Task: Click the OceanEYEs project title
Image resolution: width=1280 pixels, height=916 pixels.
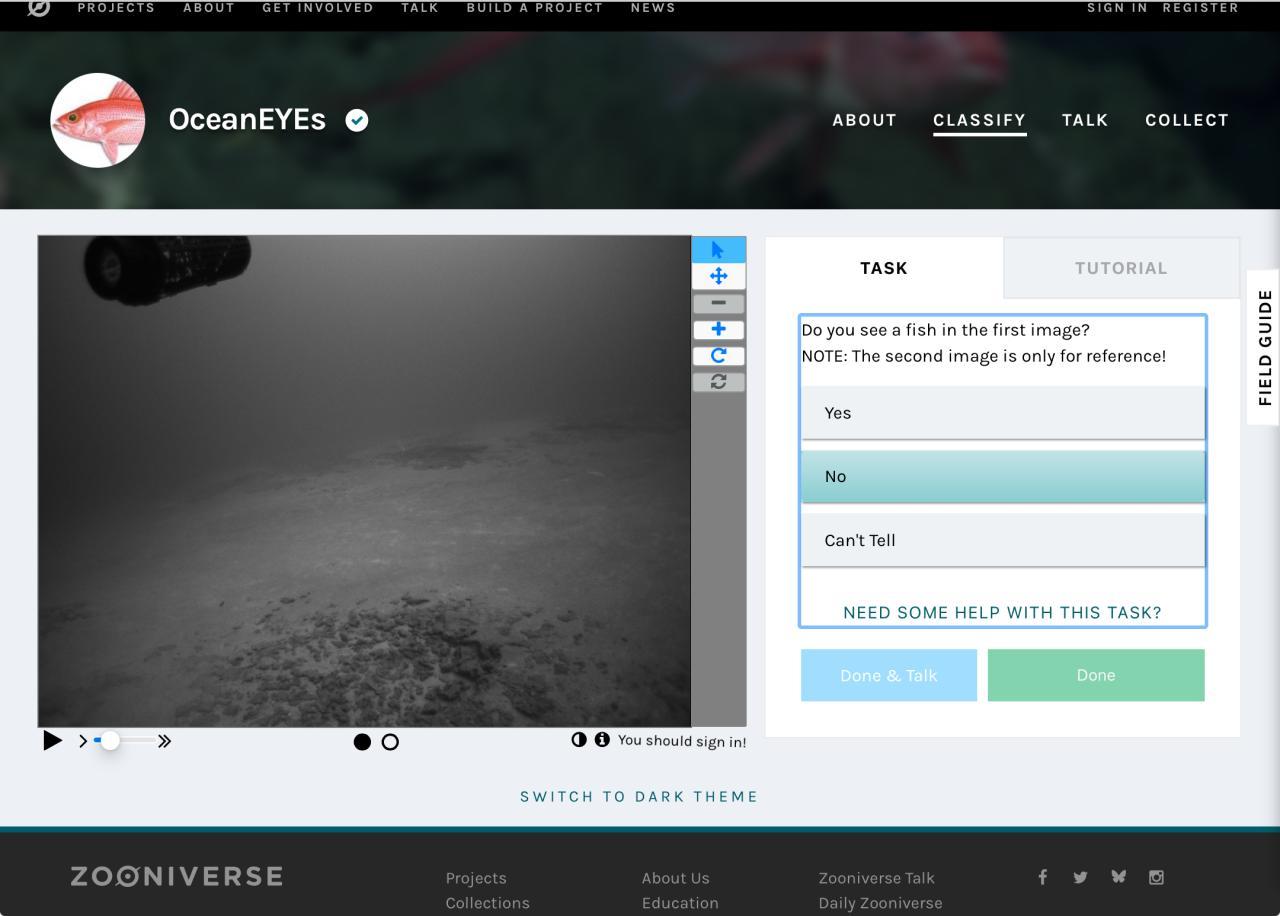Action: click(x=247, y=120)
